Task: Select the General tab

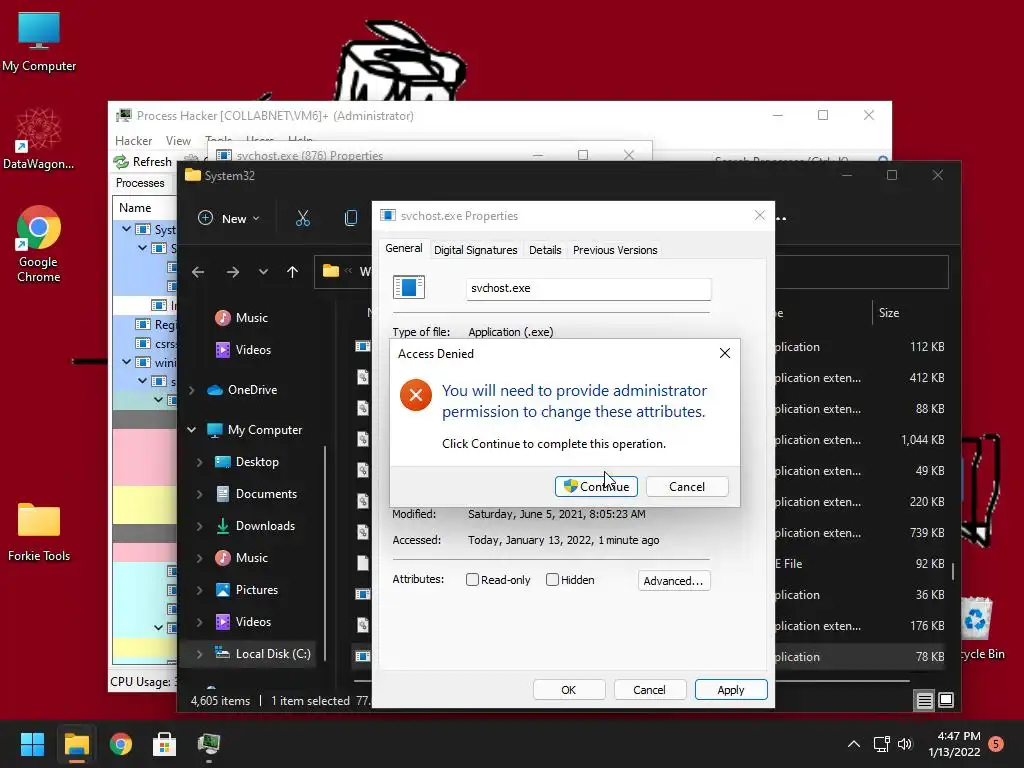Action: [404, 249]
